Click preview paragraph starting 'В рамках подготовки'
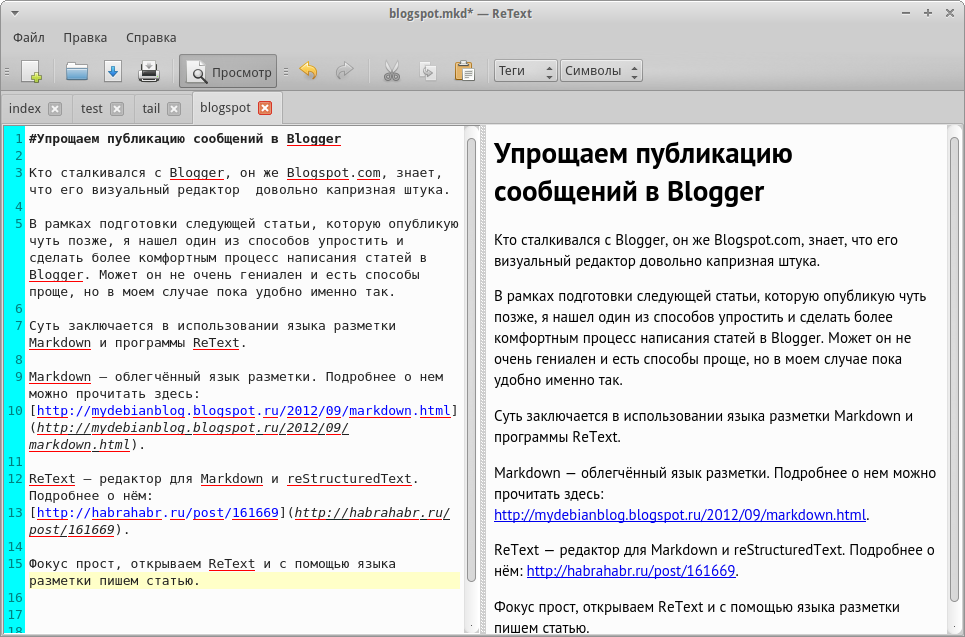 [x=710, y=338]
